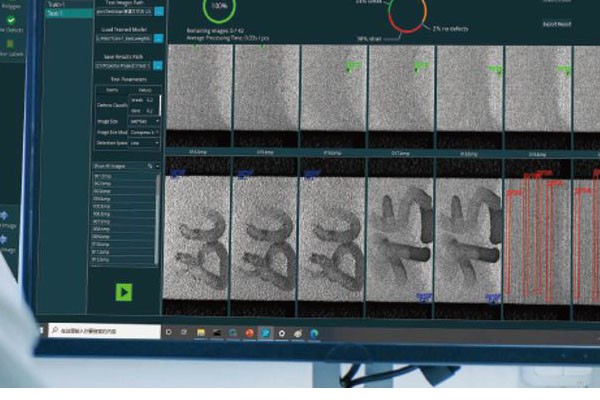Click the Save Results Path field
Screen dimensions: 600x400
(x=123, y=66)
